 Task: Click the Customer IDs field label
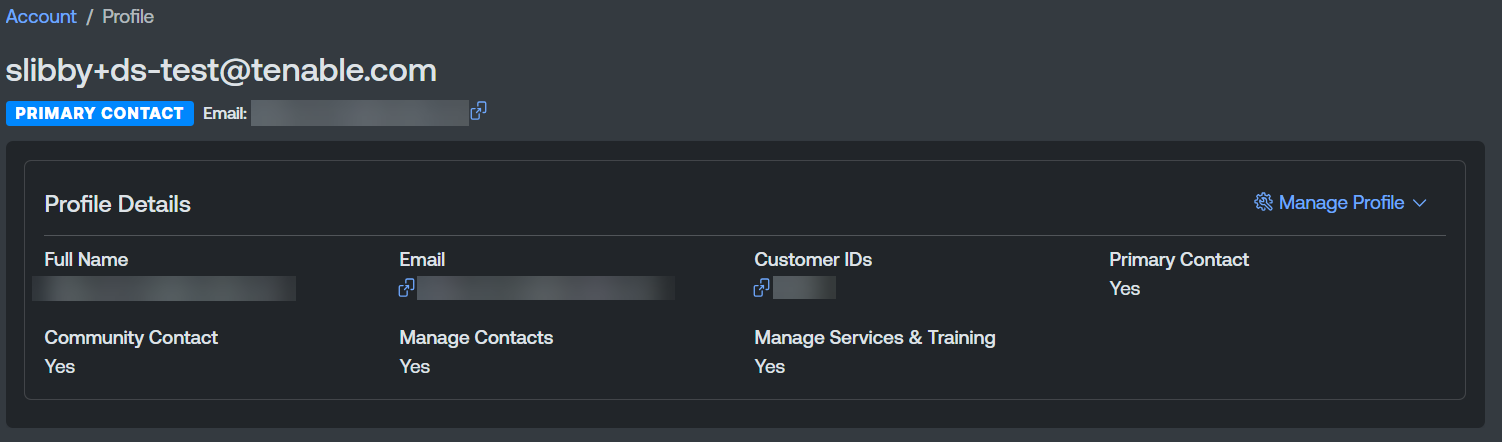pyautogui.click(x=813, y=260)
